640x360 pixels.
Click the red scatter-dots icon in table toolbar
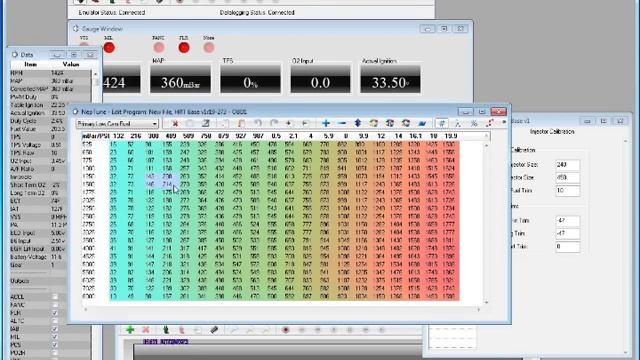(489, 123)
